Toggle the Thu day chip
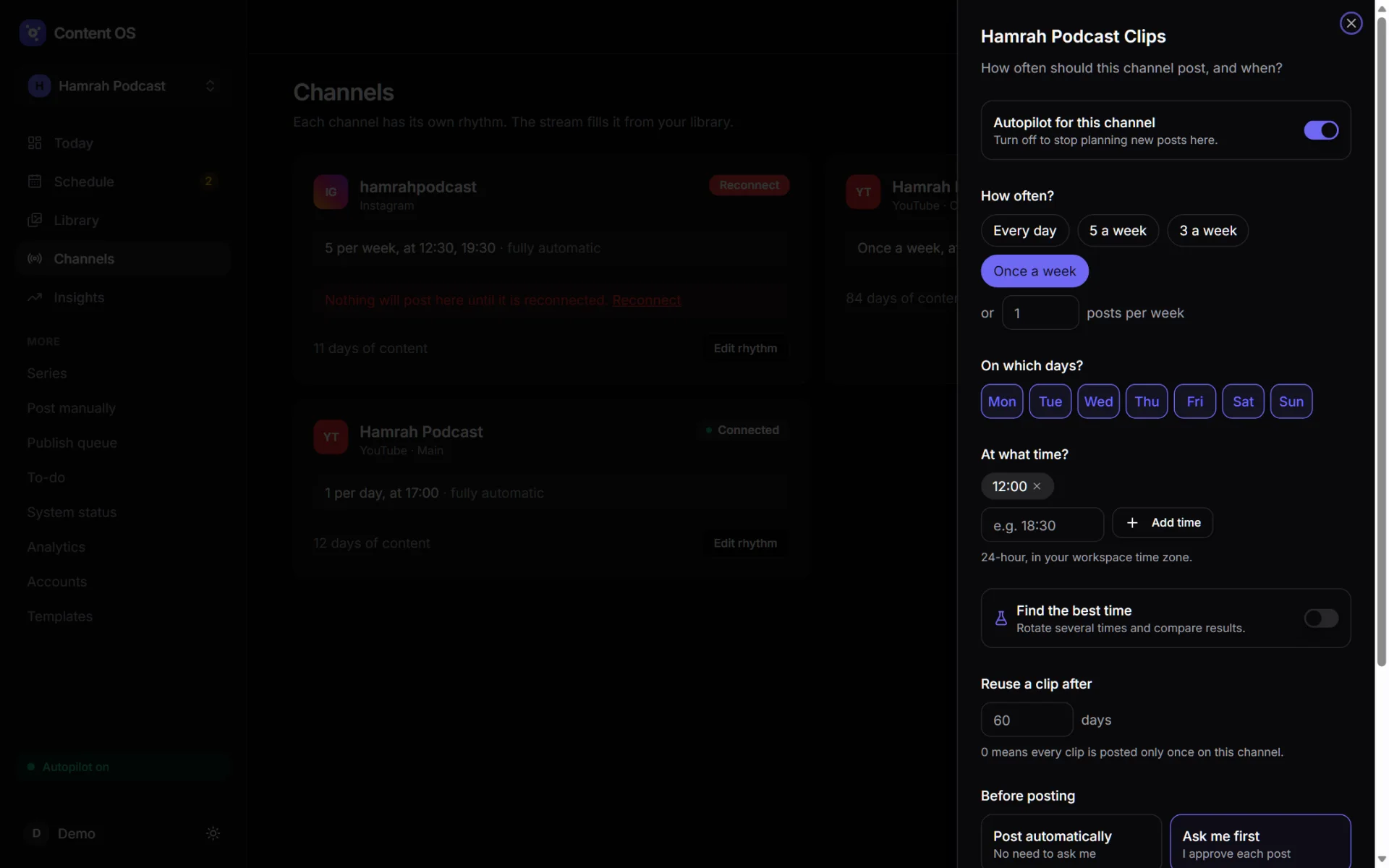This screenshot has height=868, width=1389. [1147, 401]
